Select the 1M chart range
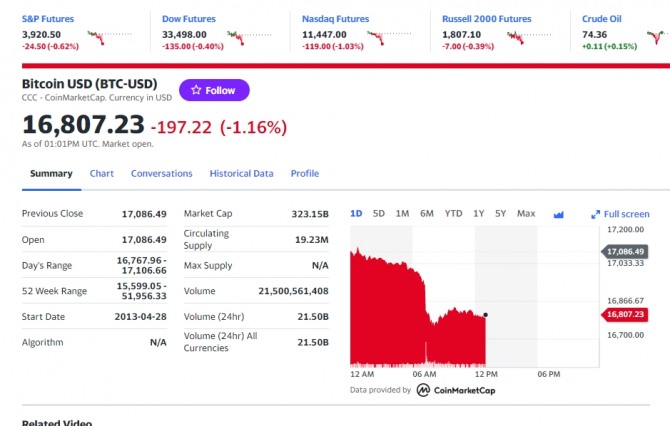The height and width of the screenshot is (426, 670). pos(402,213)
